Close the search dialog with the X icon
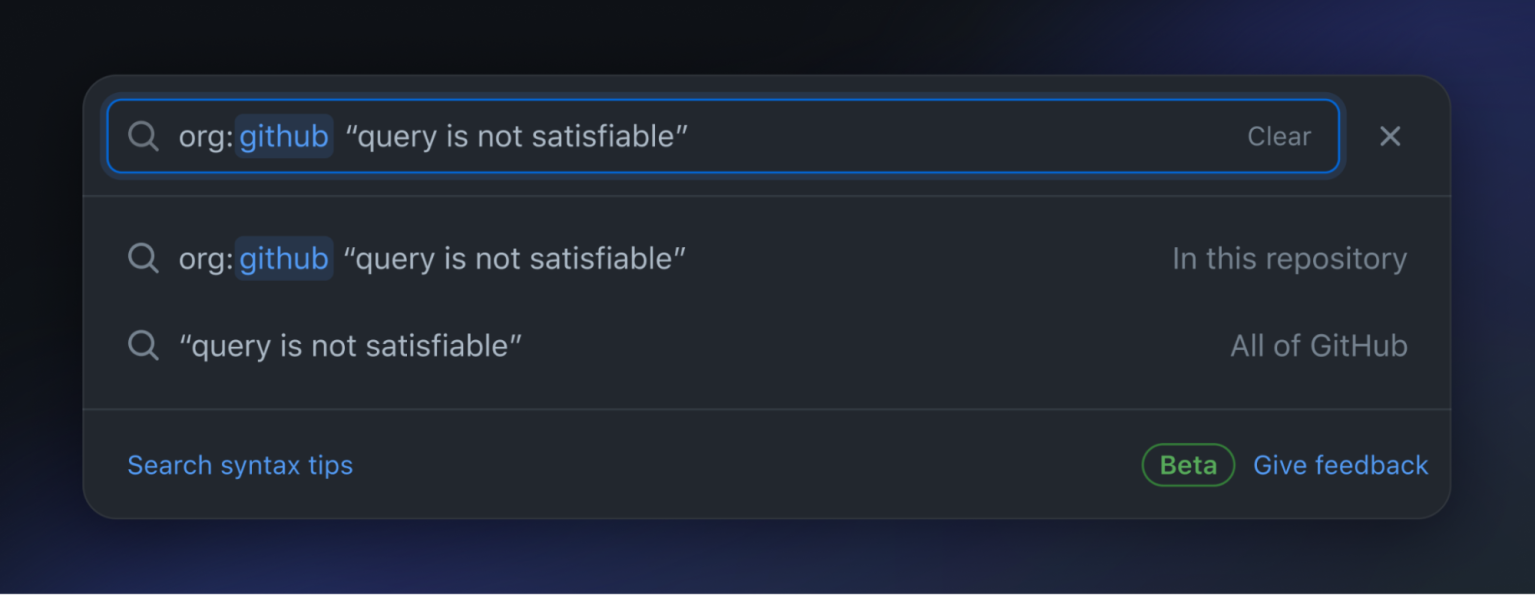This screenshot has width=1535, height=595. click(1390, 137)
